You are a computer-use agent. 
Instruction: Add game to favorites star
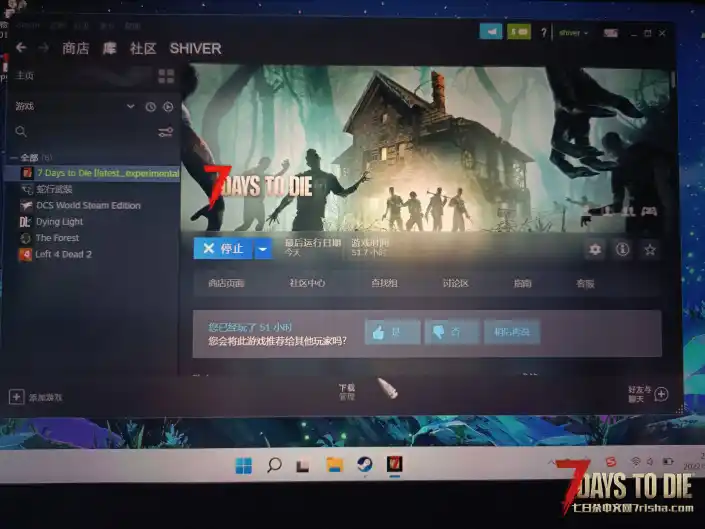click(x=650, y=250)
